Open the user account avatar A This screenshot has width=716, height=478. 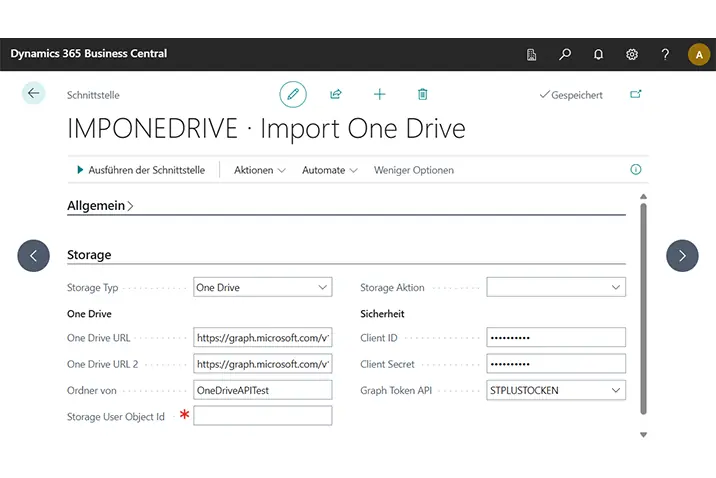(x=699, y=55)
